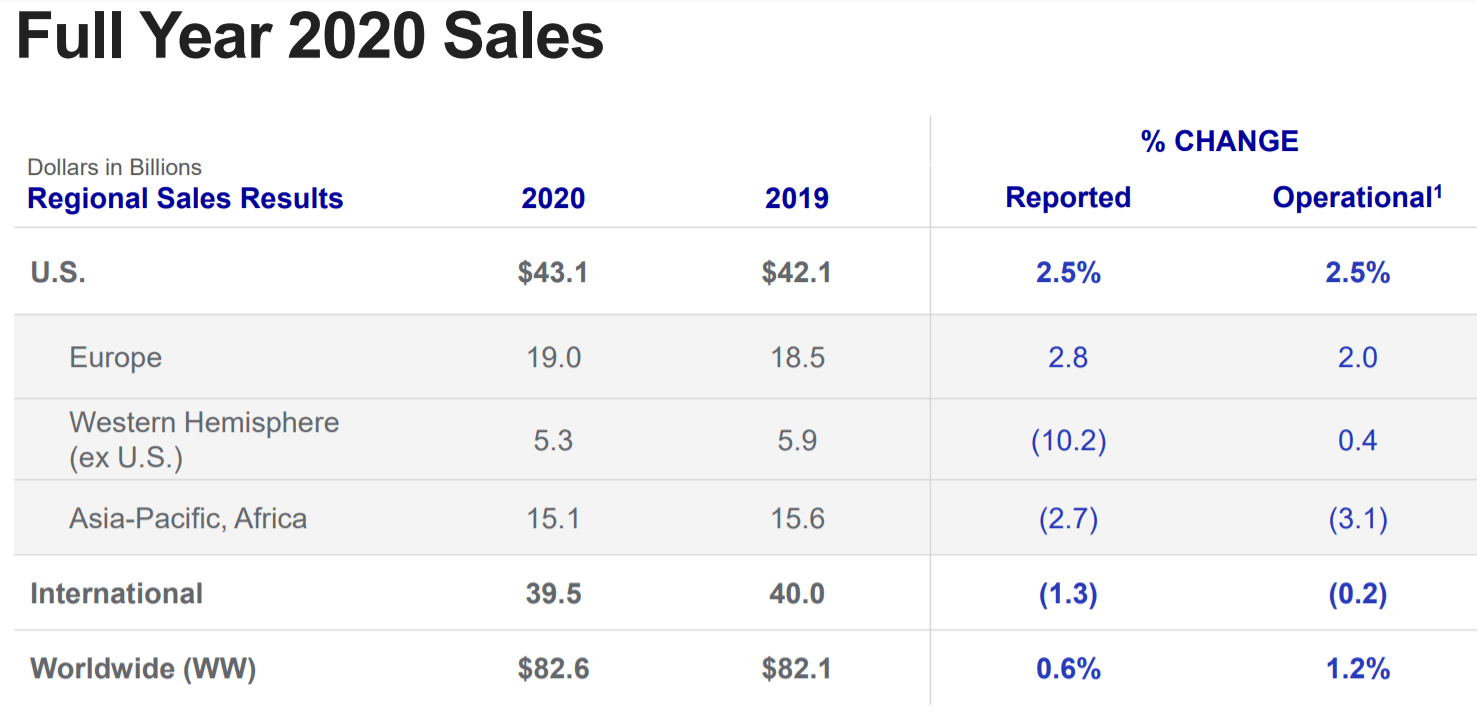Click the Western Hemisphere reported change (10.2)
This screenshot has height=714, width=1477.
(1068, 440)
